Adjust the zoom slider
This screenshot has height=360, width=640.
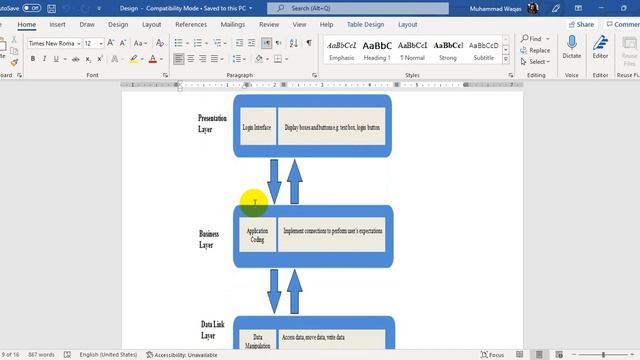pyautogui.click(x=603, y=355)
